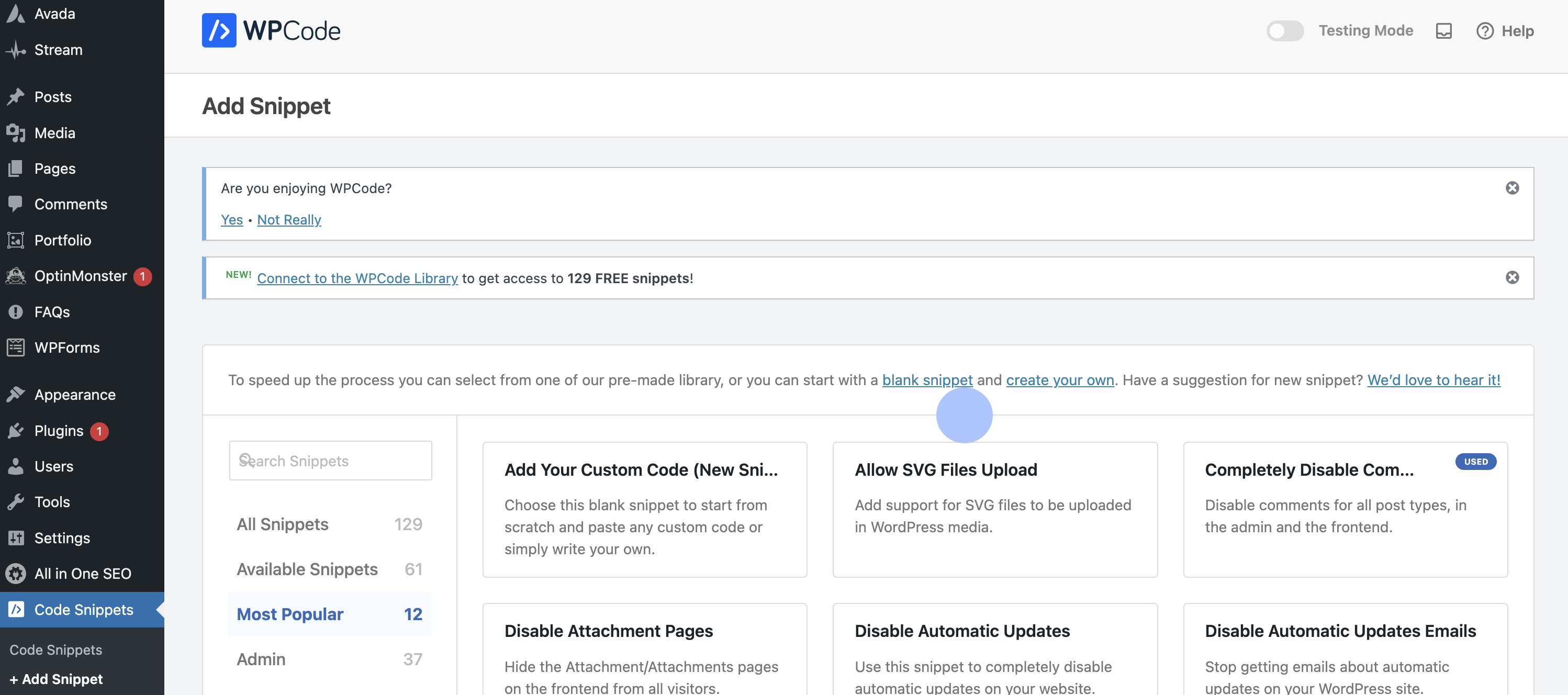Viewport: 1568px width, 695px height.
Task: Click the Users person icon
Action: 16,466
